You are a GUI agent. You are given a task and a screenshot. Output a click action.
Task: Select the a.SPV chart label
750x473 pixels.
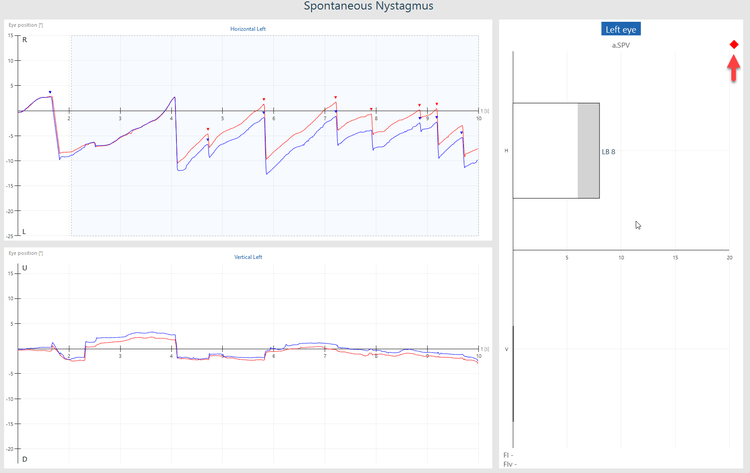(620, 45)
